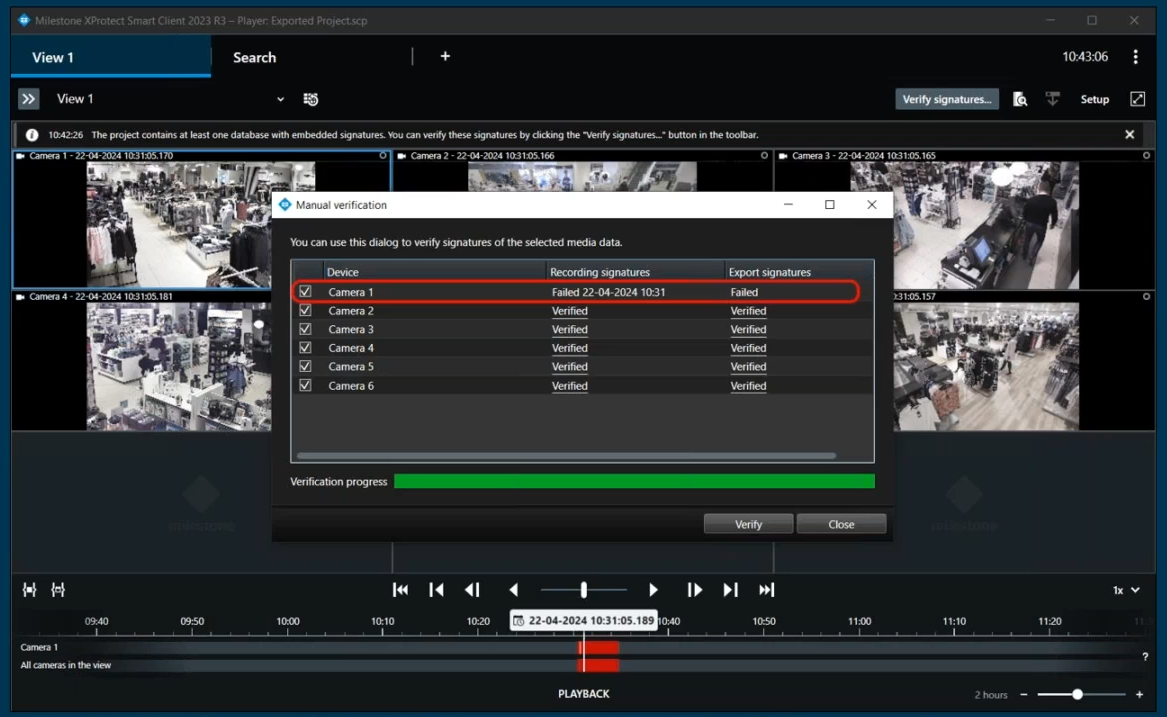
Task: Click the export download icon in toolbar
Action: pos(1052,99)
